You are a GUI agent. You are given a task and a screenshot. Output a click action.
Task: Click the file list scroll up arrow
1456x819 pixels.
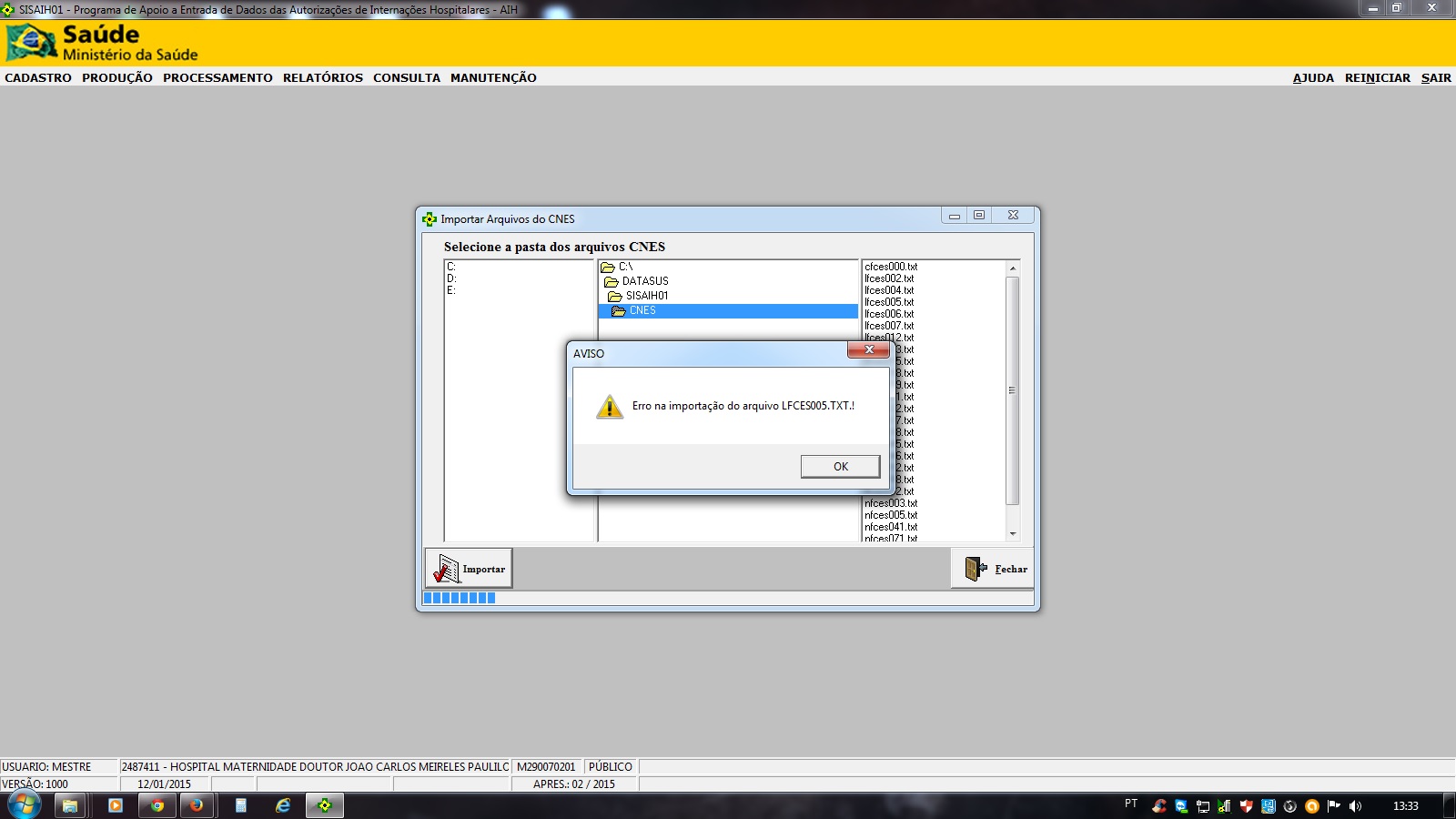pyautogui.click(x=1013, y=268)
